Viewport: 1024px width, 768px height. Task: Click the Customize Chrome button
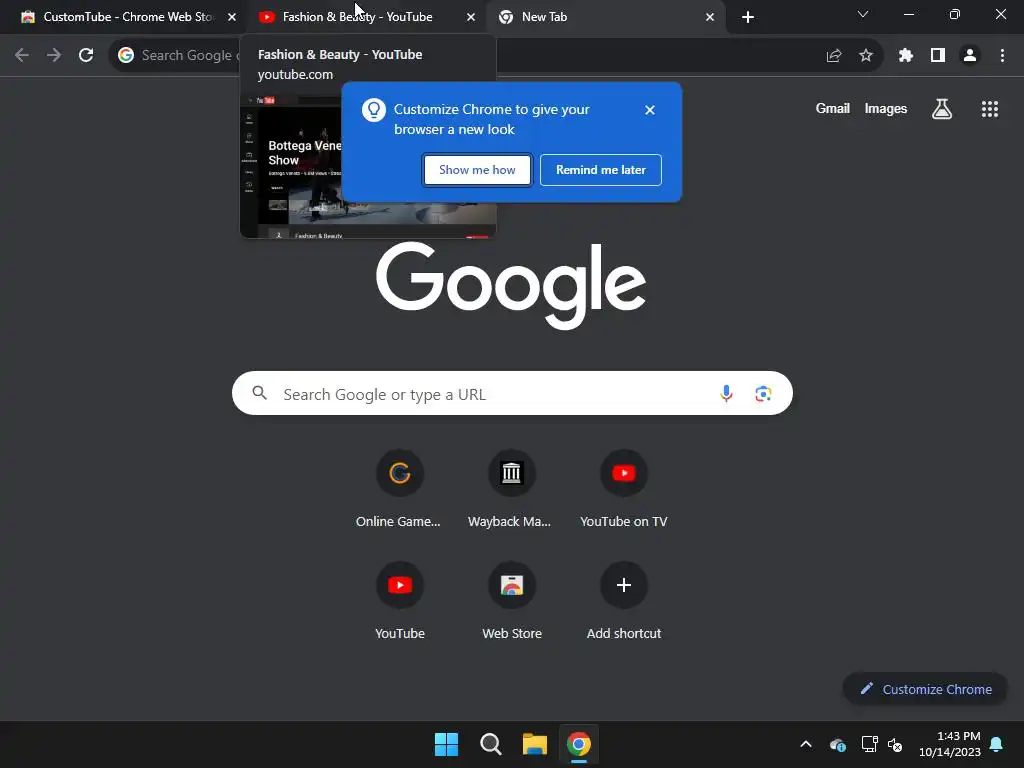(x=925, y=689)
